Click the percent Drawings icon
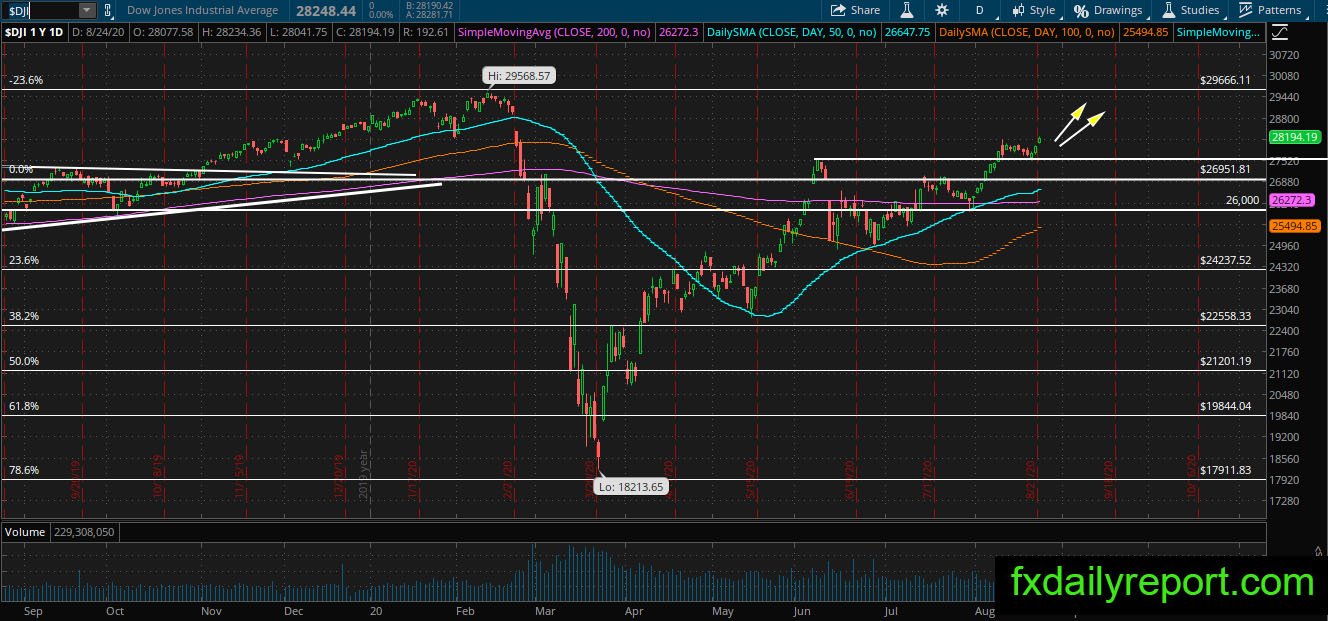This screenshot has height=621, width=1328. click(1081, 10)
